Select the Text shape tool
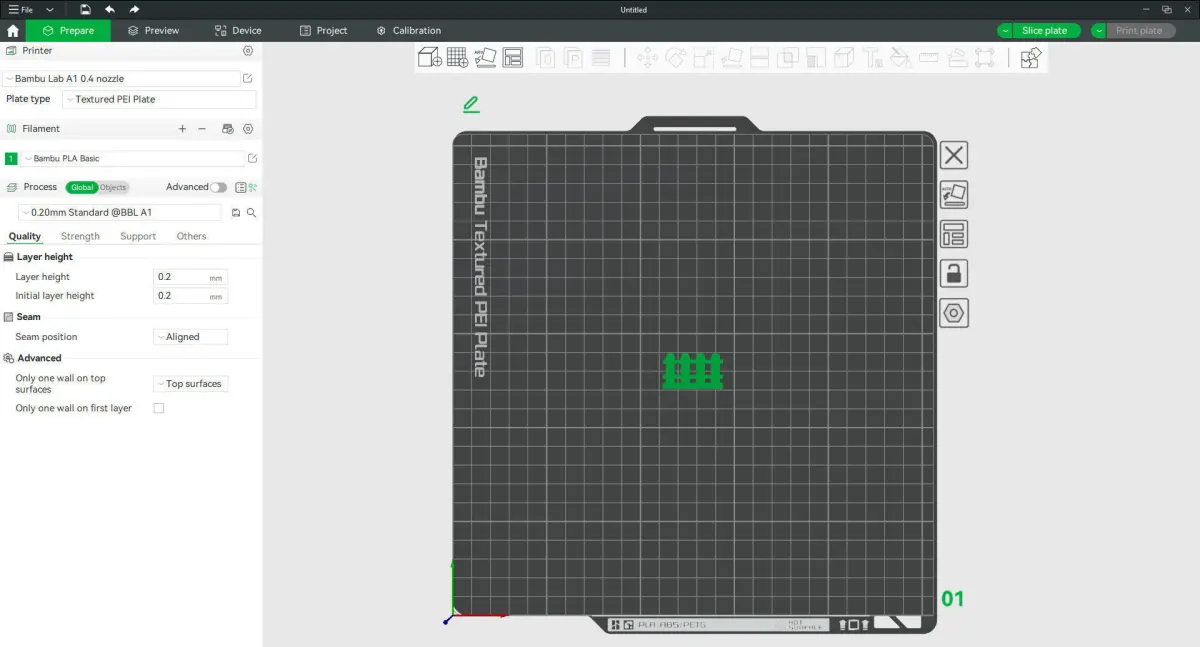This screenshot has height=647, width=1200. (x=872, y=58)
